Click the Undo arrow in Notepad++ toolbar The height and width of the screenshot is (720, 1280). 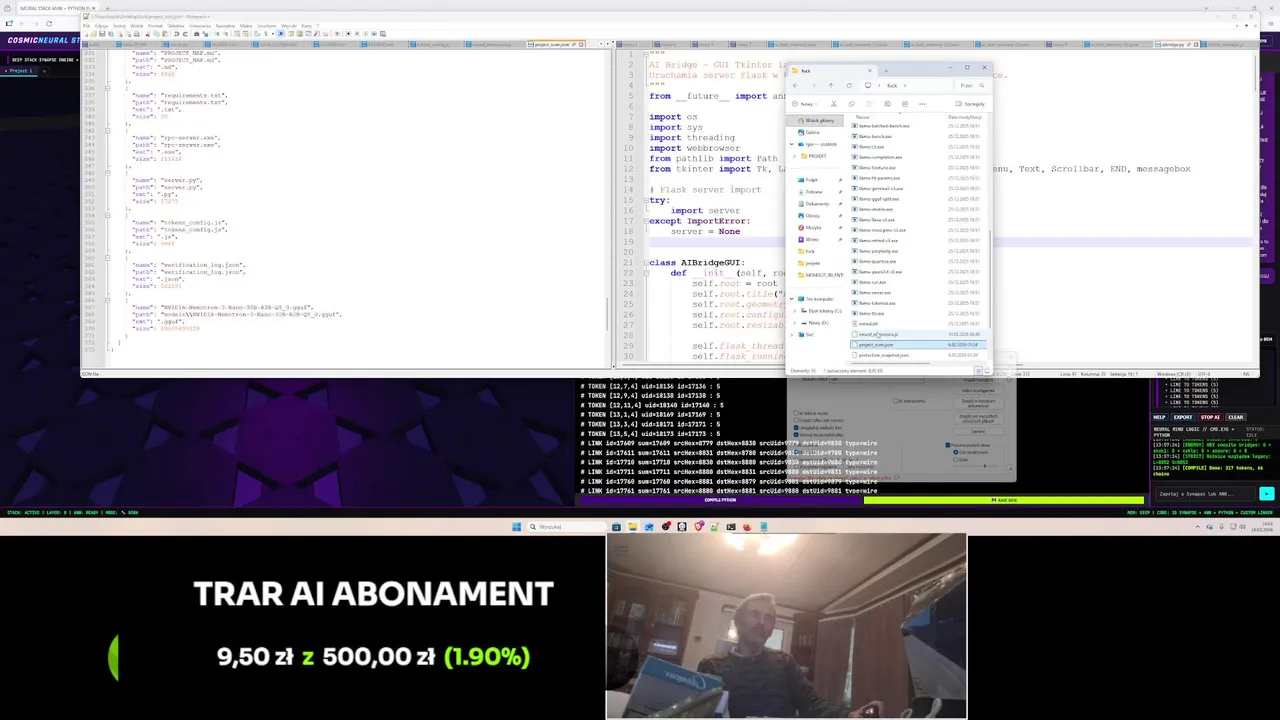[176, 34]
